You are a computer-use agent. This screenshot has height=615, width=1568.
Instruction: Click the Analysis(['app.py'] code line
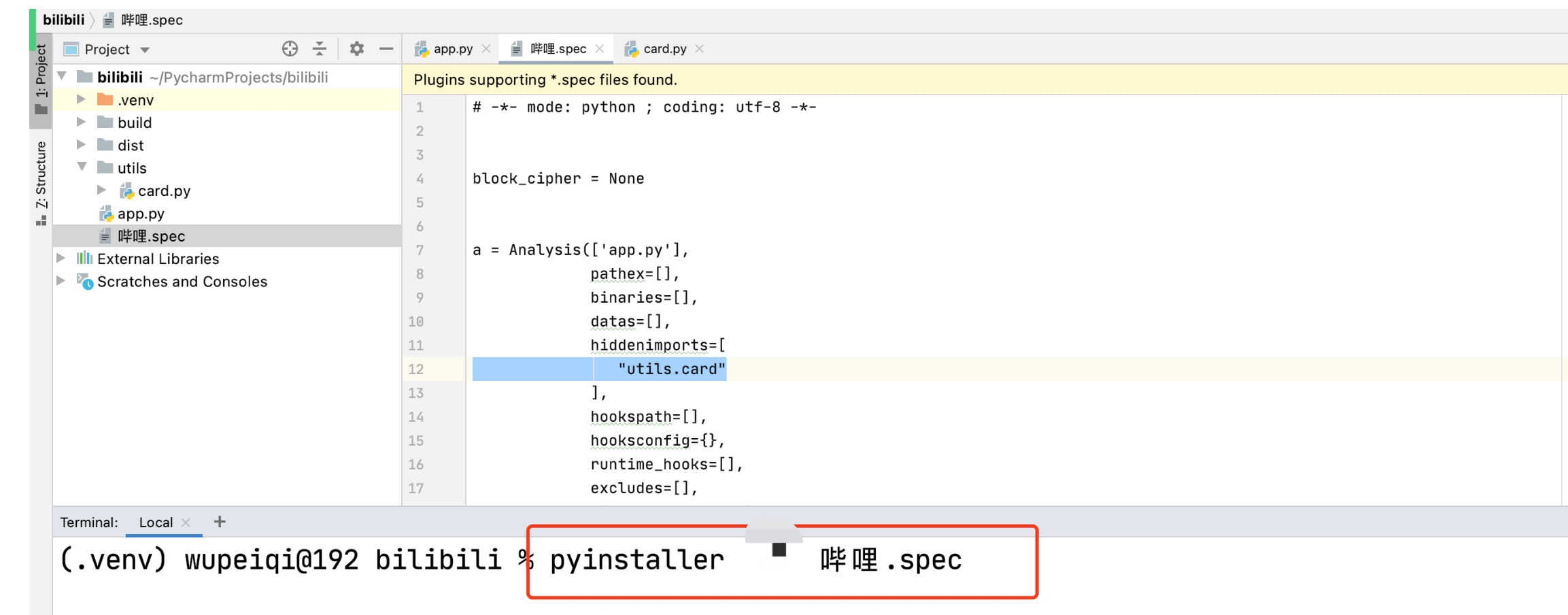[581, 250]
